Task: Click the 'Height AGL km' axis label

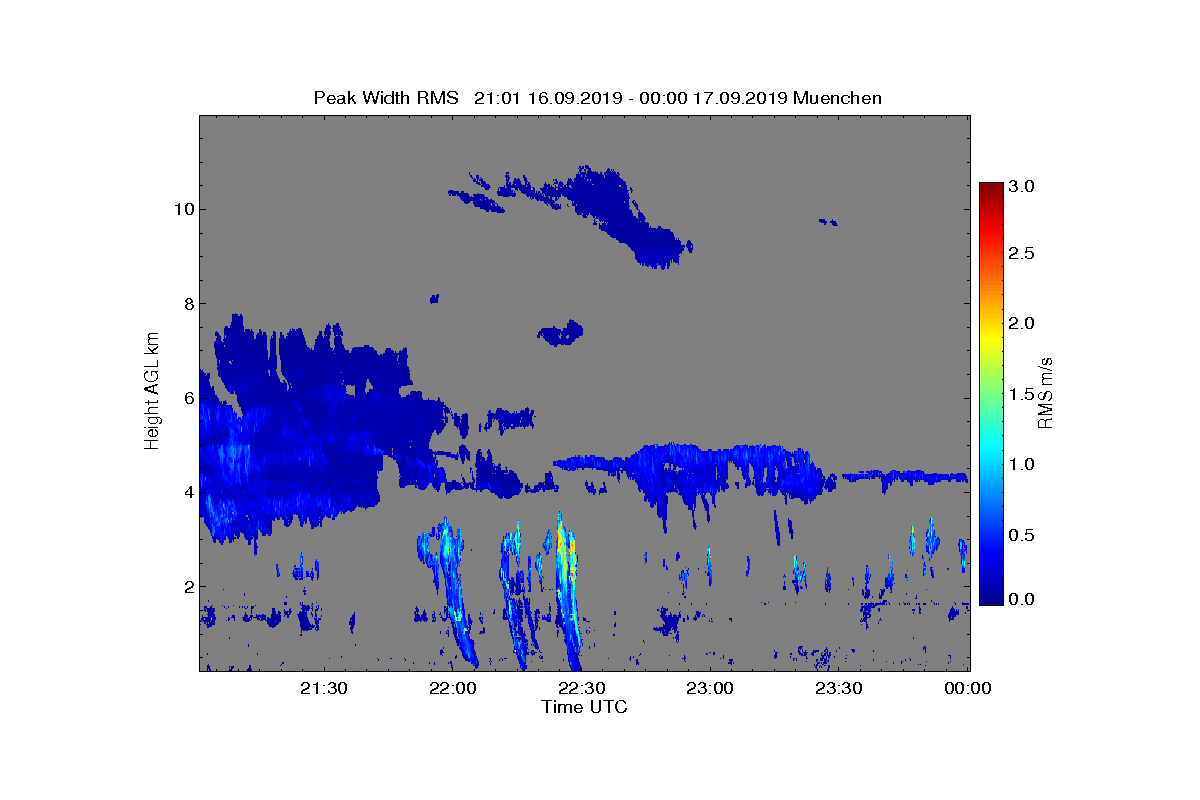Action: pos(152,392)
